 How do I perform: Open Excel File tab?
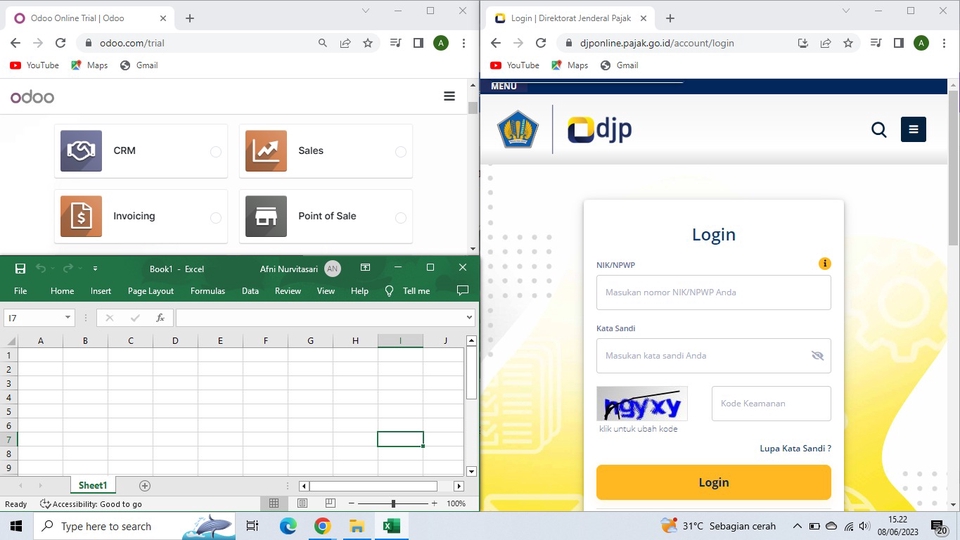[x=20, y=291]
